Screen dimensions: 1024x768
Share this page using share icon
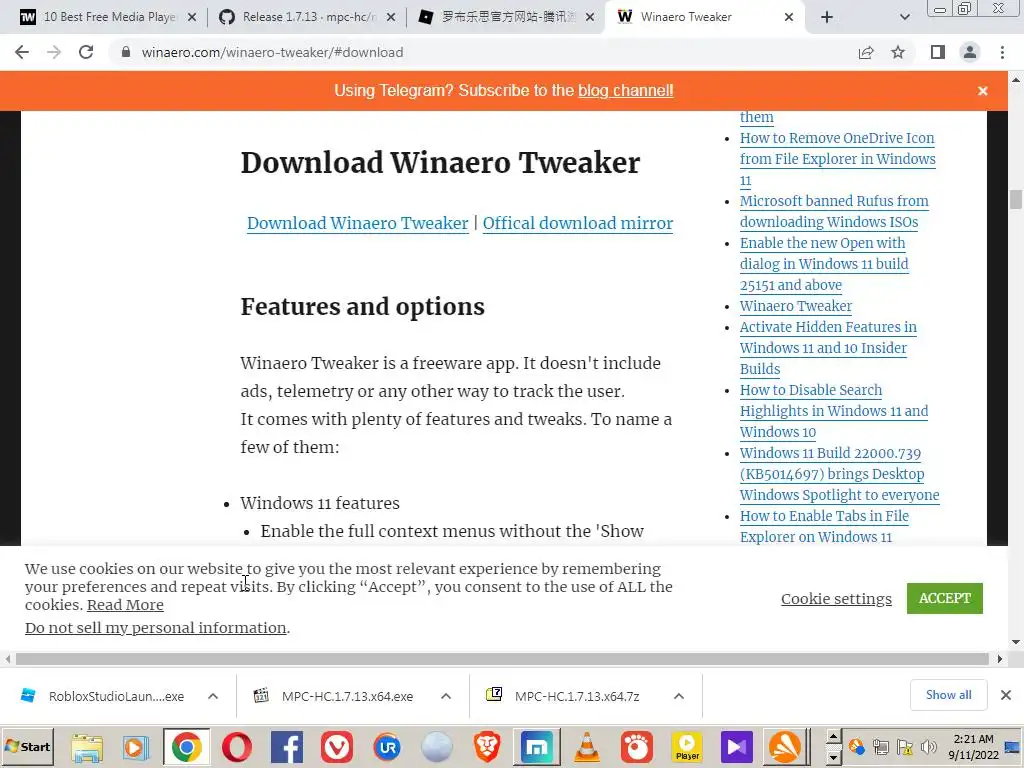866,52
